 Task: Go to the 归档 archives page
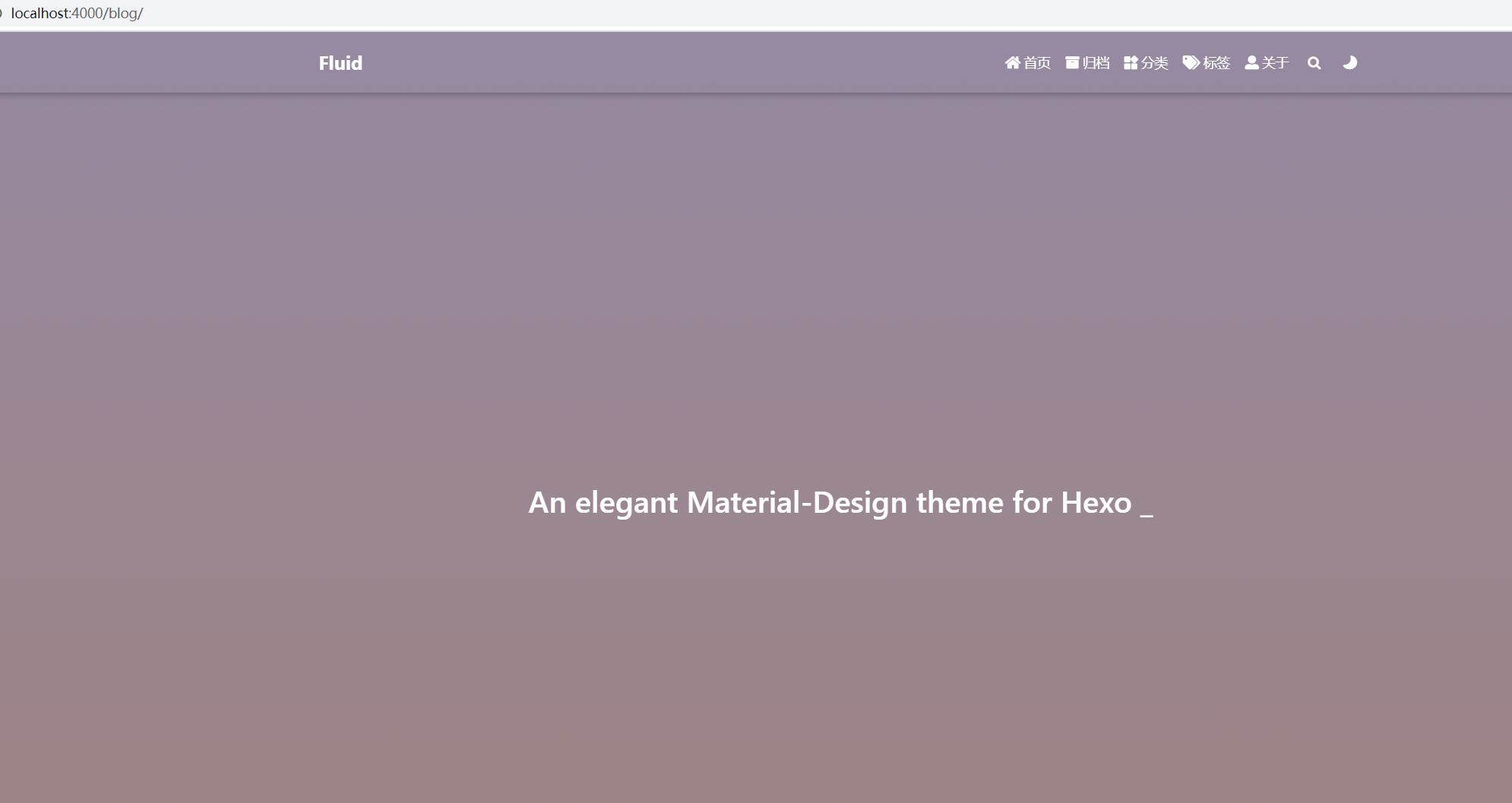coord(1096,63)
